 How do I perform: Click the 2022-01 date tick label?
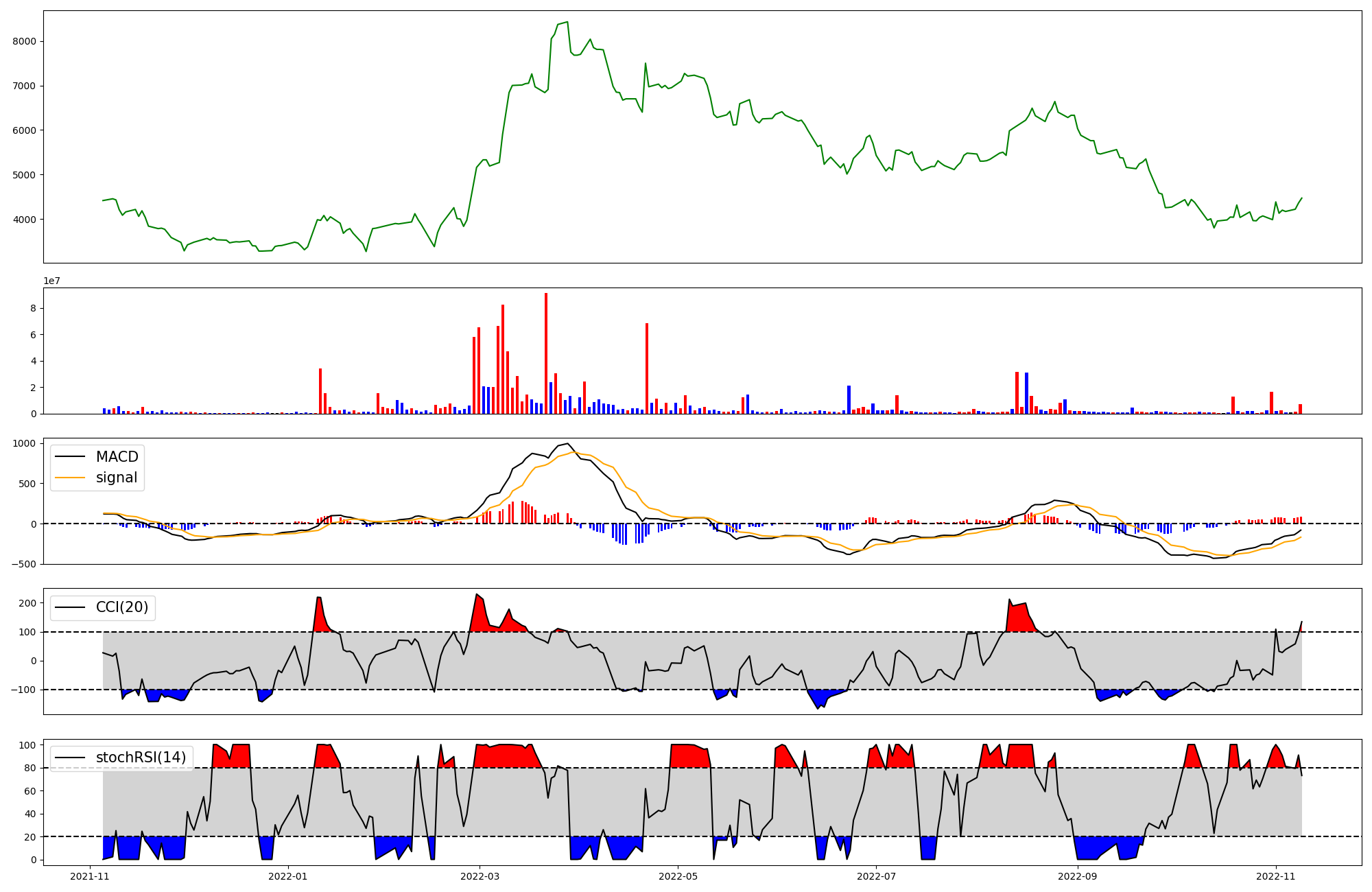pyautogui.click(x=288, y=876)
